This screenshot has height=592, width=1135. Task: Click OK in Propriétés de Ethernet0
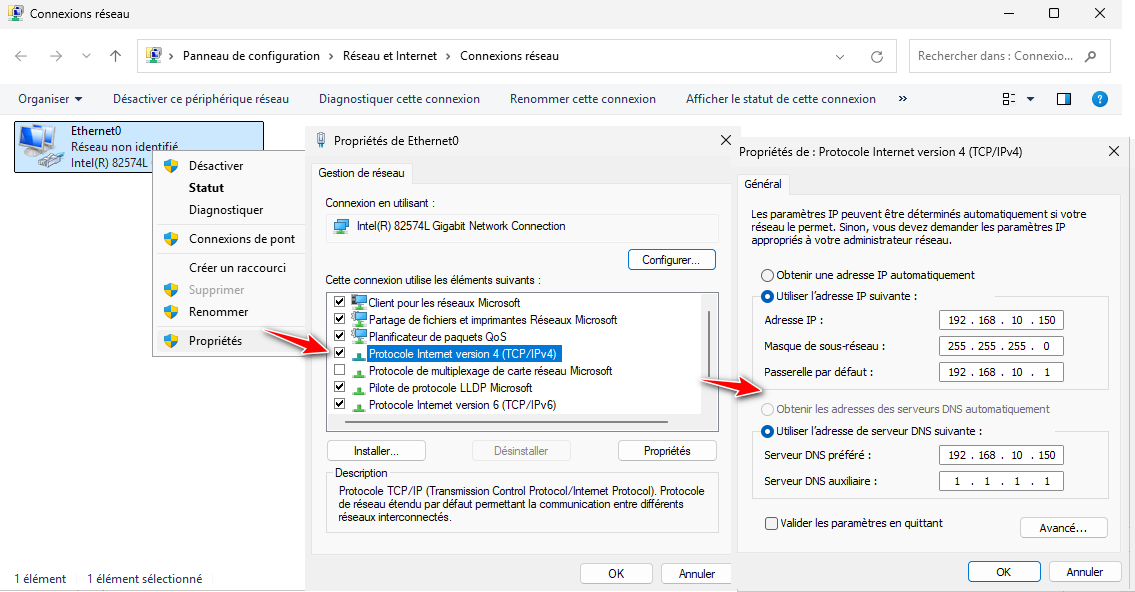(616, 574)
